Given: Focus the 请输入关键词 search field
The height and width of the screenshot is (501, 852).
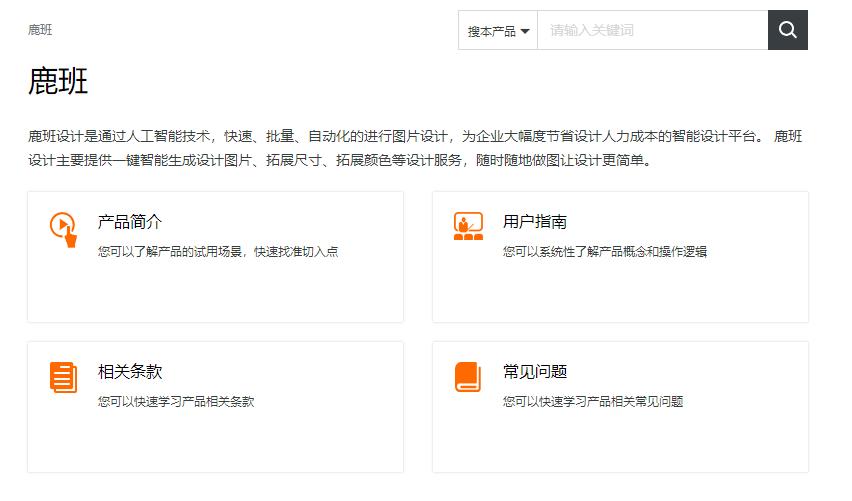Looking at the screenshot, I should tap(652, 30).
